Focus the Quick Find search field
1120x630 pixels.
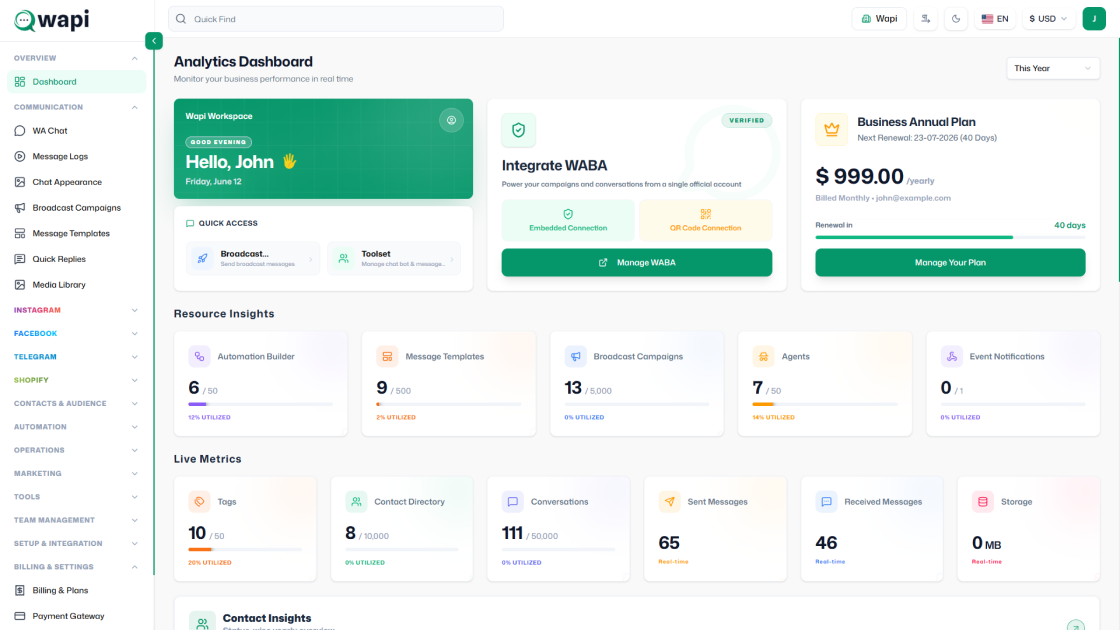point(336,19)
